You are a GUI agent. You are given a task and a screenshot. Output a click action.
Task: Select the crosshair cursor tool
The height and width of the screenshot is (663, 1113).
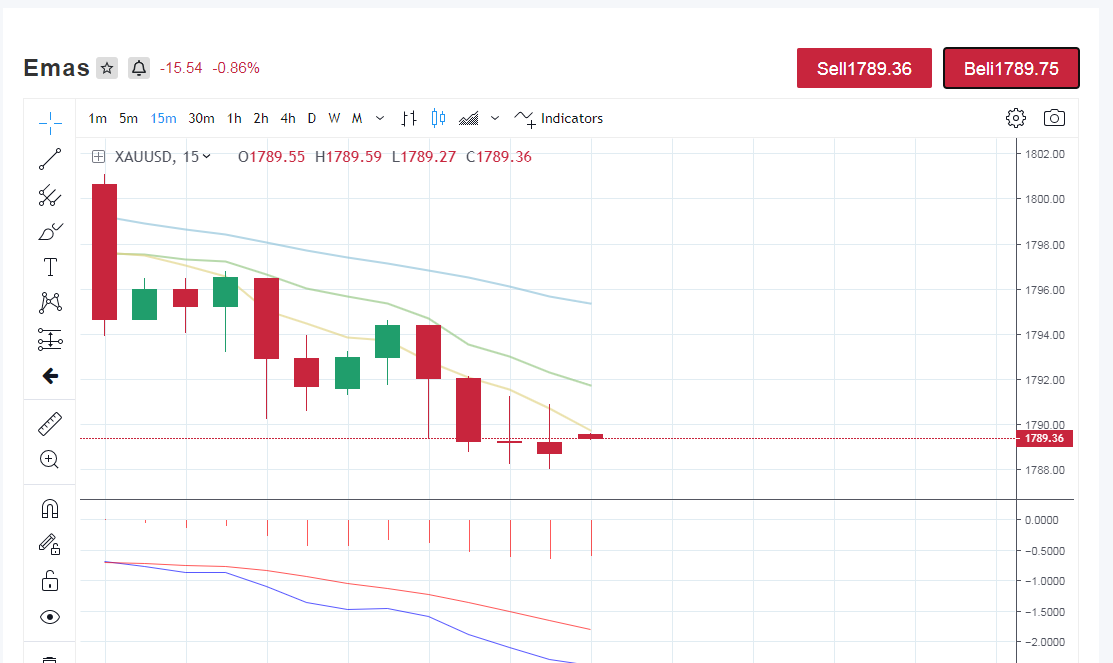click(50, 123)
